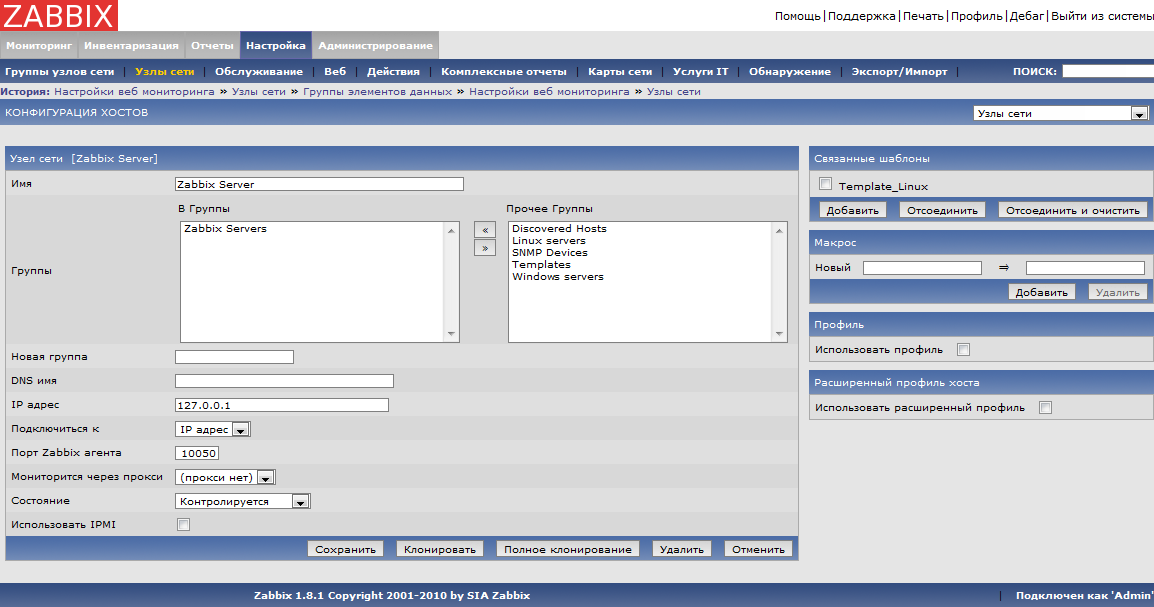Screen dimensions: 1154x607
Task: Enable Использовать профиль checkbox
Action: (x=963, y=349)
